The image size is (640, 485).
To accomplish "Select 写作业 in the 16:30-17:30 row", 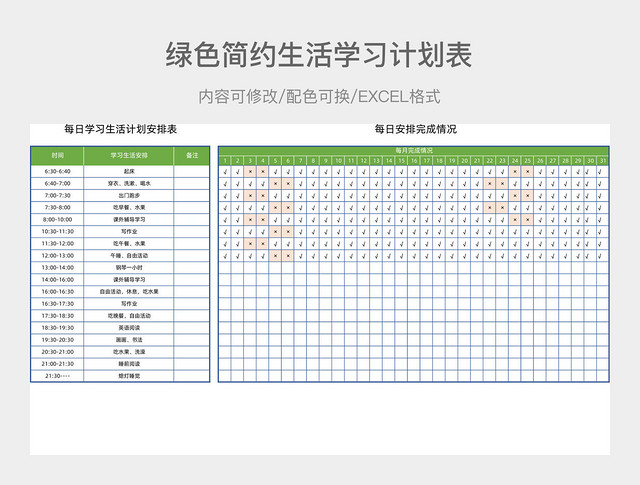I will pyautogui.click(x=129, y=304).
